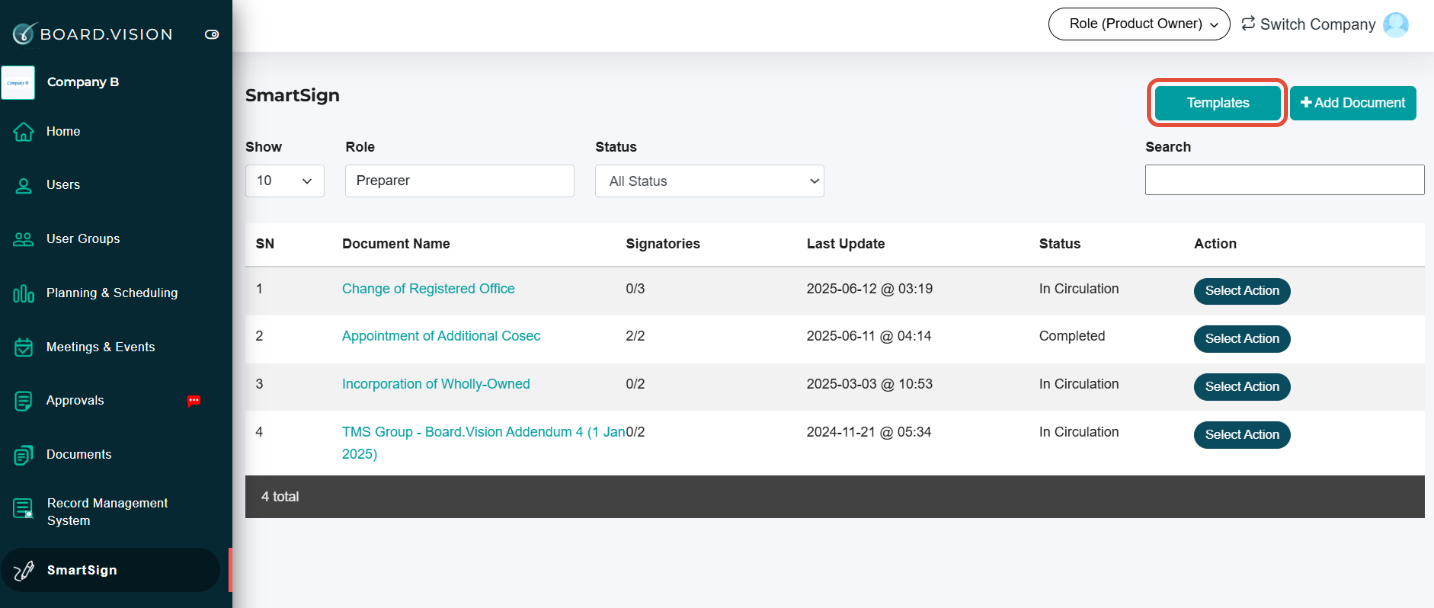Click the 2/2 signatories value
Screen dimensions: 1434x608
635,337
